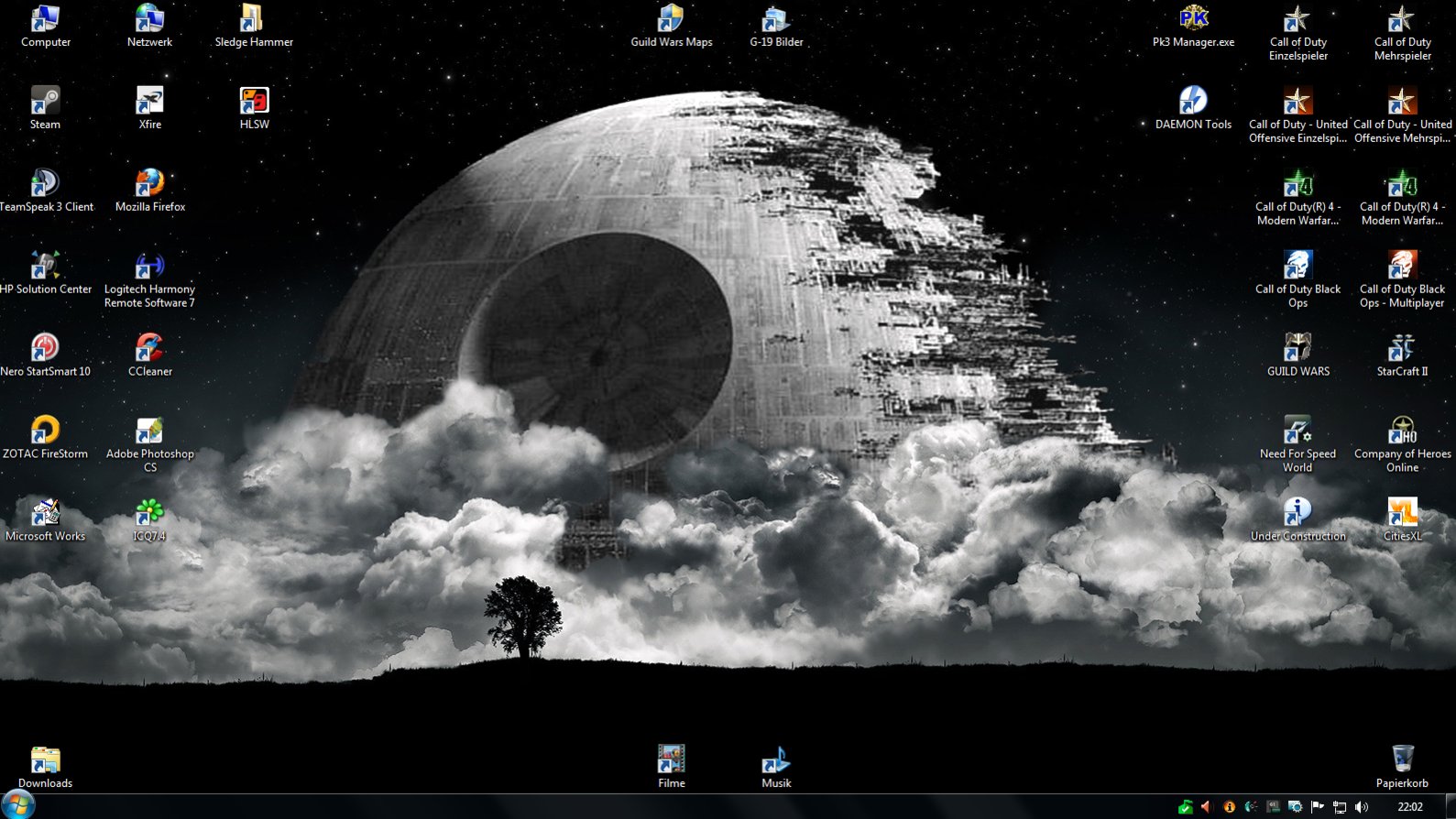Click the Need For Speed World shortcut
The width and height of the screenshot is (1456, 819).
coord(1297,431)
